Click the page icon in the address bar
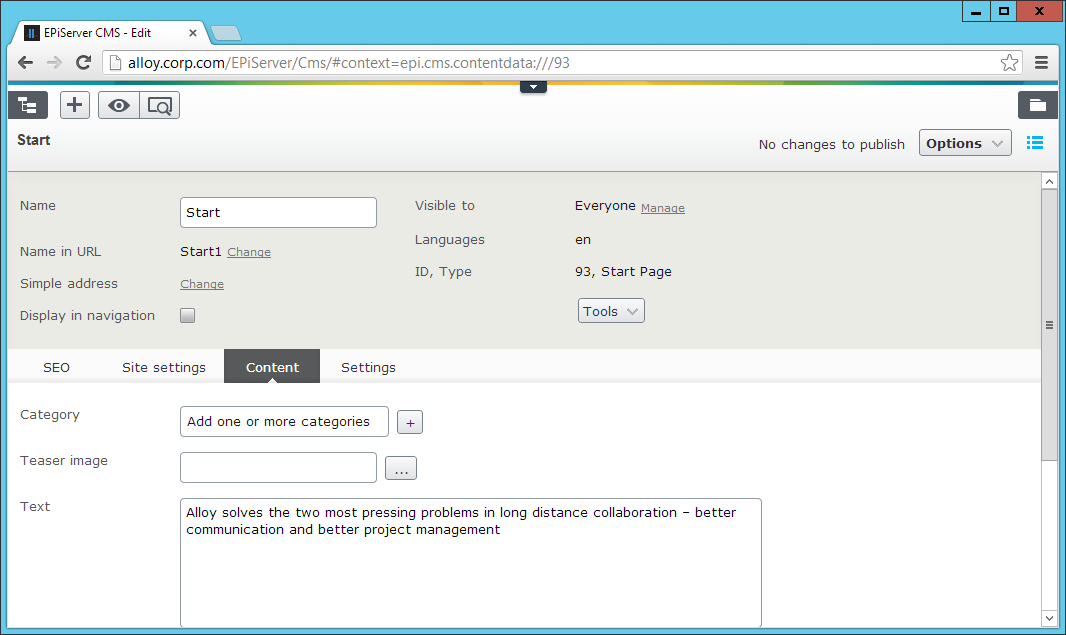Screen dimensions: 1066x635 [x=116, y=63]
